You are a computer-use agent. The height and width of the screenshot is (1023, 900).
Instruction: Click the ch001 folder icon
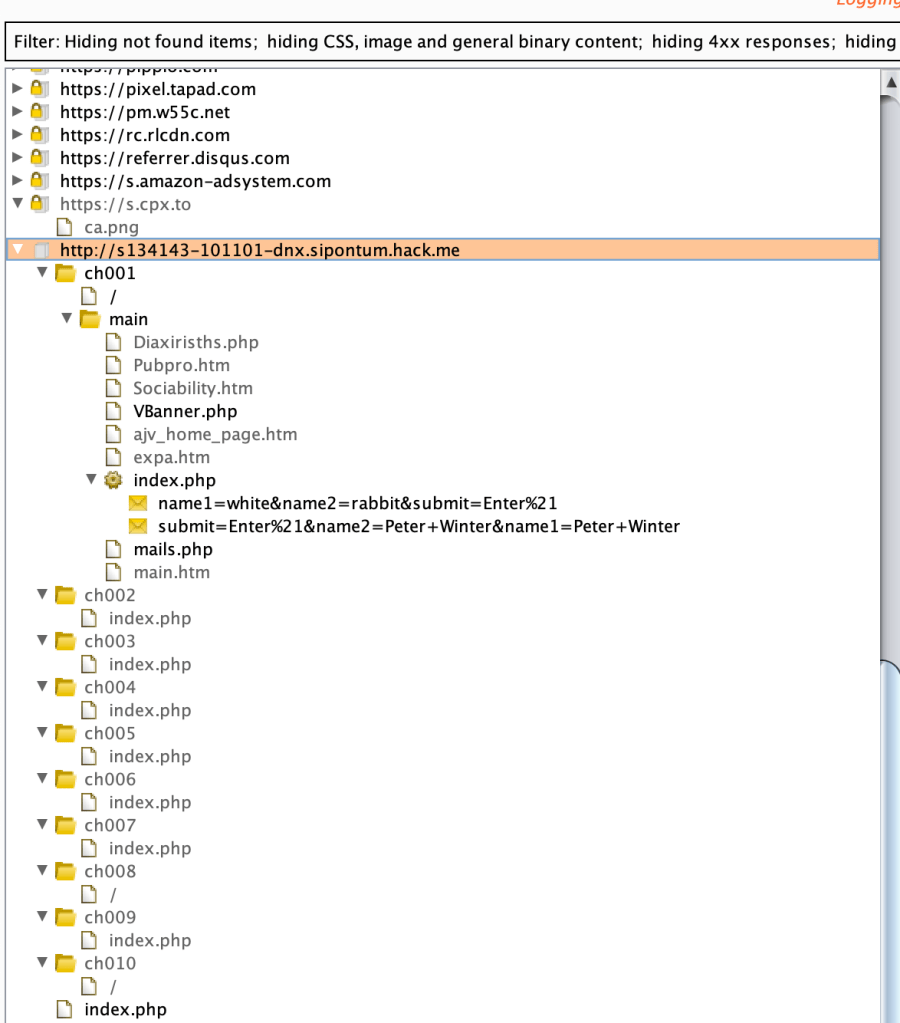pyautogui.click(x=65, y=274)
